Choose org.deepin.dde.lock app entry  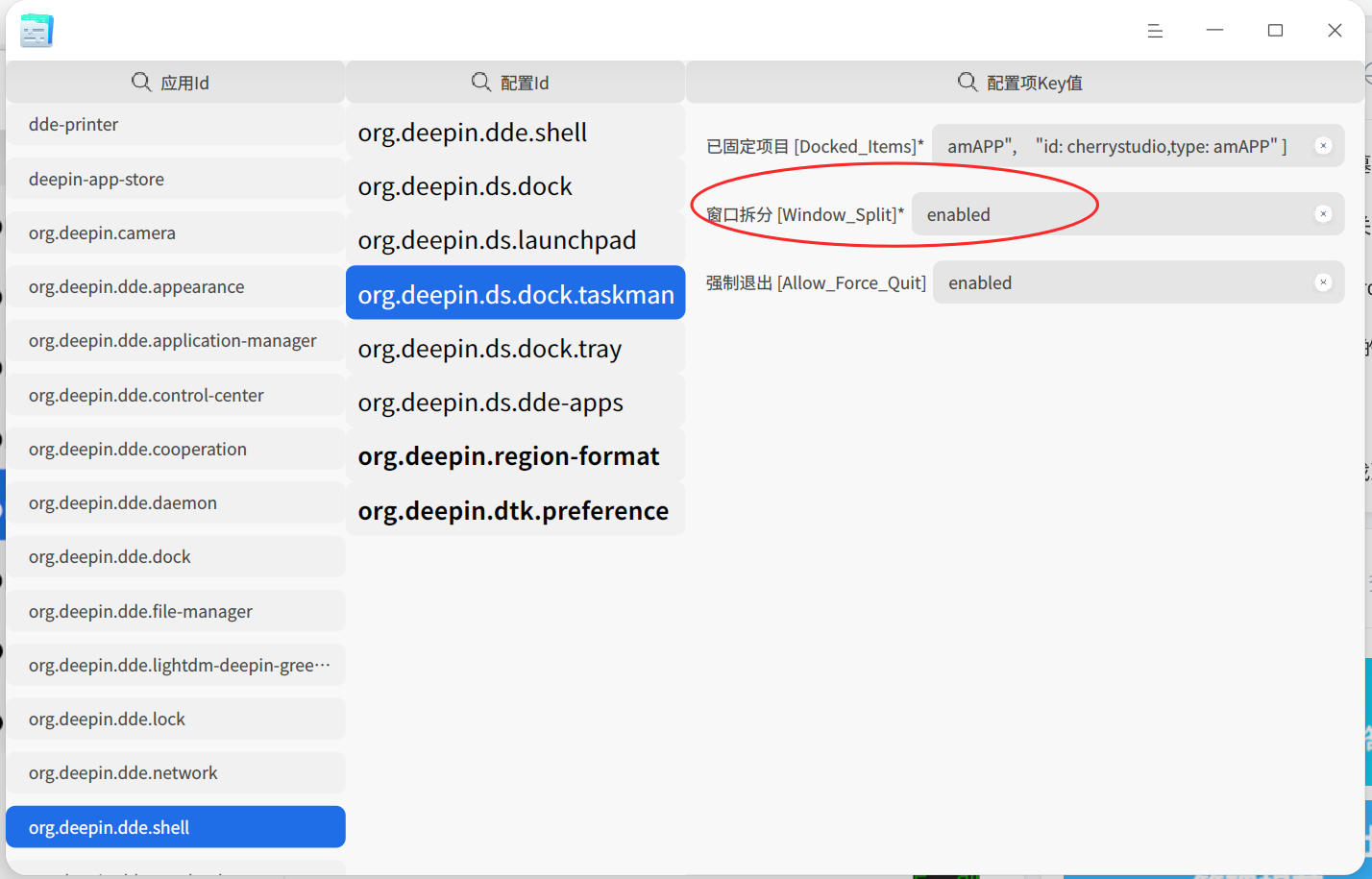pyautogui.click(x=176, y=719)
